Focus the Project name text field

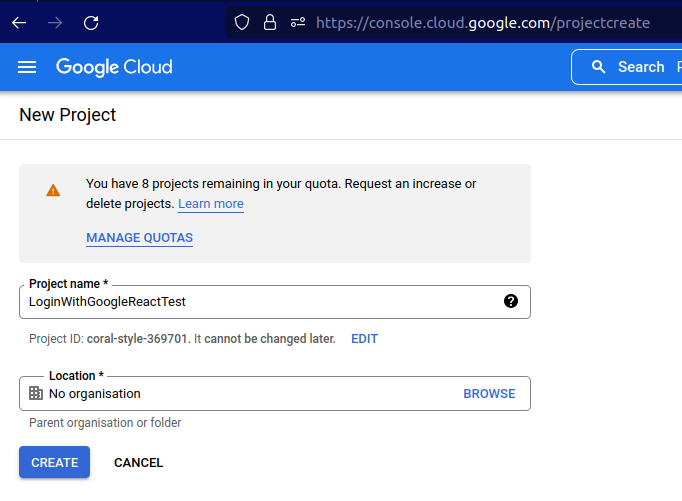pos(260,301)
